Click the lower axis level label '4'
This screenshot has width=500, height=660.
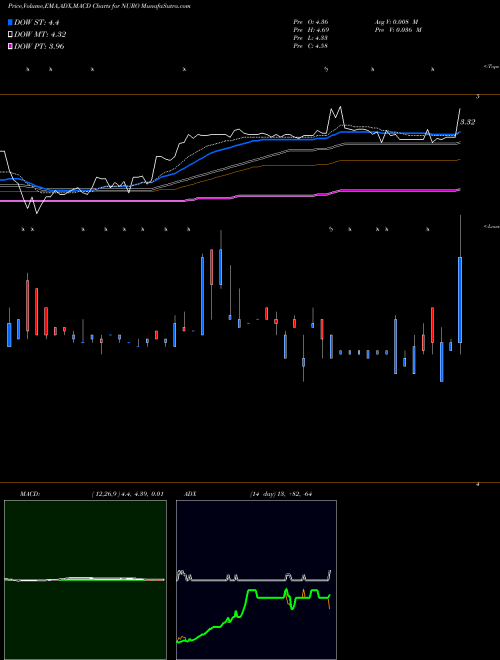click(478, 484)
